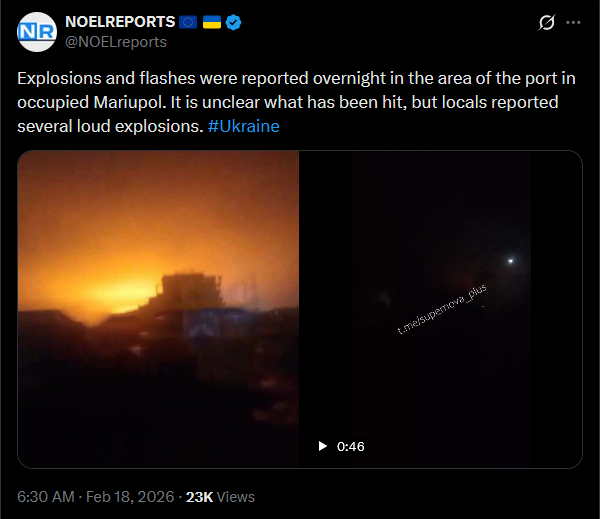The image size is (600, 519).
Task: Open the Grok slashed-circle icon
Action: [x=546, y=22]
